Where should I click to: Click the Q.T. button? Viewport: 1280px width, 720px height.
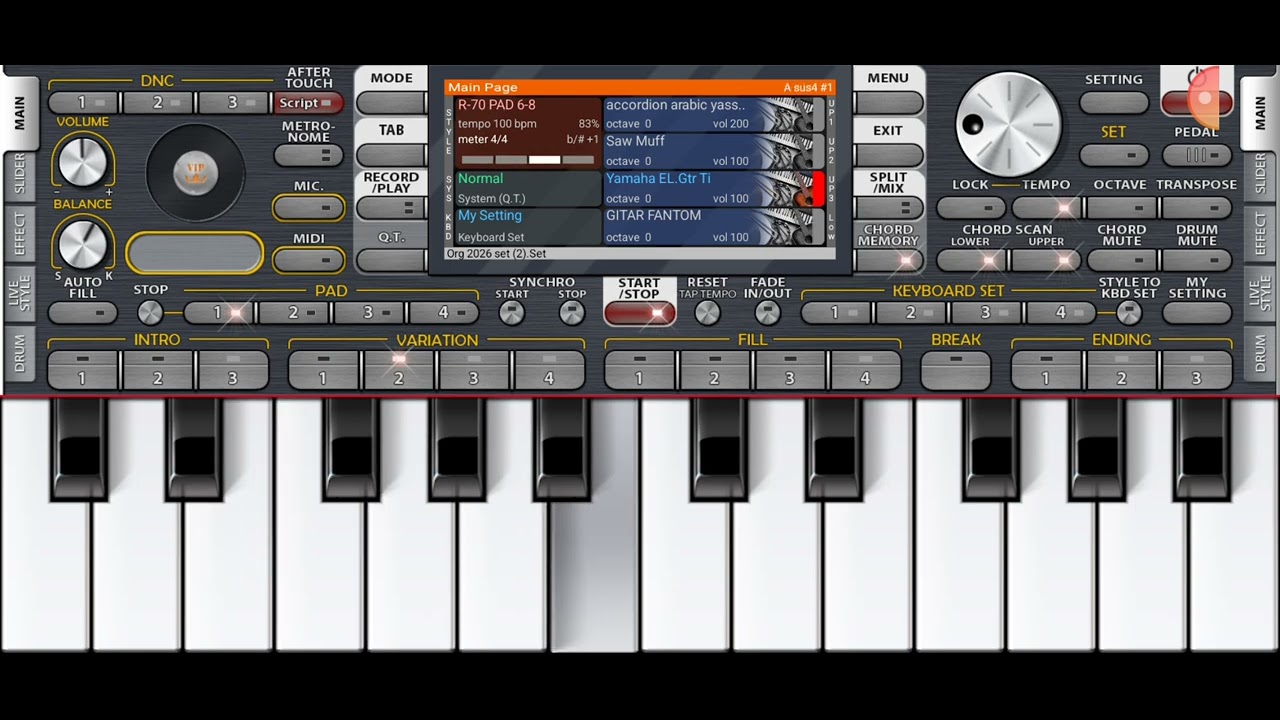[x=391, y=260]
